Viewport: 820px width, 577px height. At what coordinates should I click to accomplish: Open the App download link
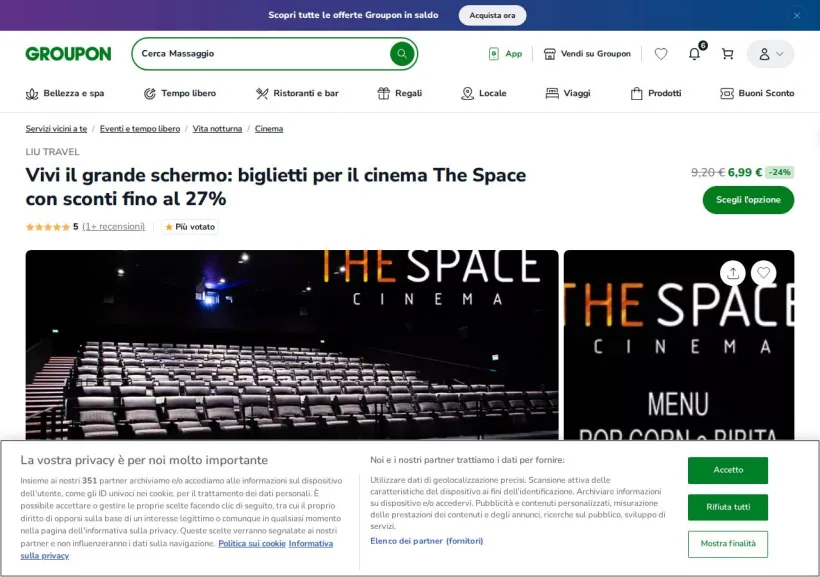[x=505, y=53]
